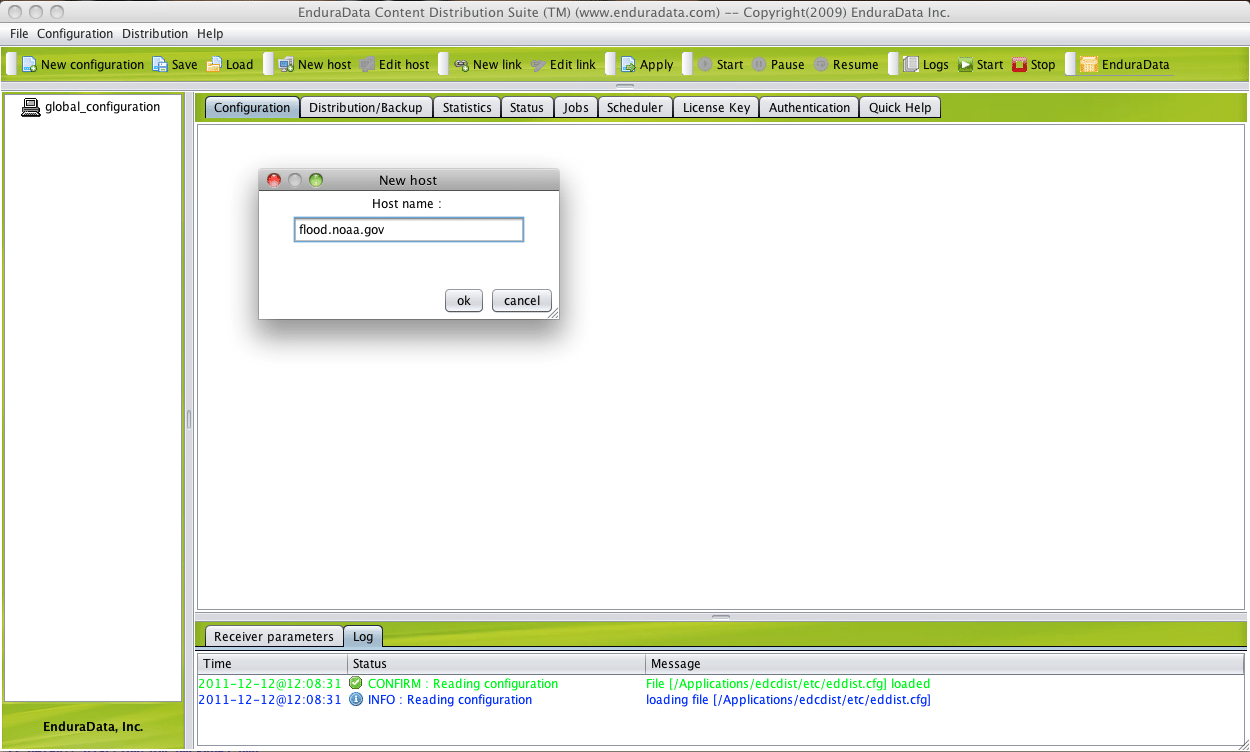Switch to the Jobs tab
Image resolution: width=1250 pixels, height=752 pixels.
(x=576, y=107)
